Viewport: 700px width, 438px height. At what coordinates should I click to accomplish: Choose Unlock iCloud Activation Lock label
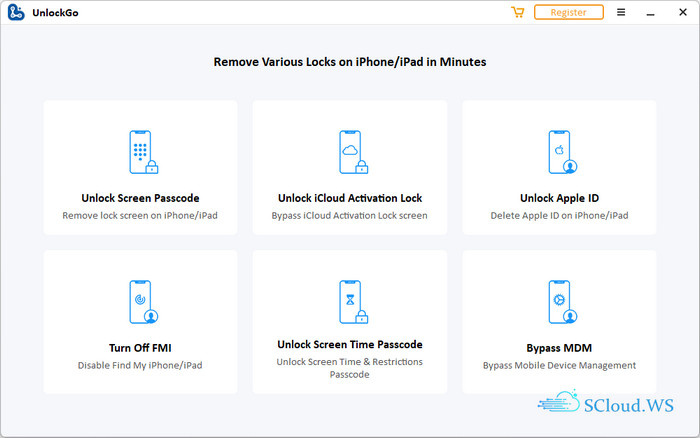click(x=350, y=198)
